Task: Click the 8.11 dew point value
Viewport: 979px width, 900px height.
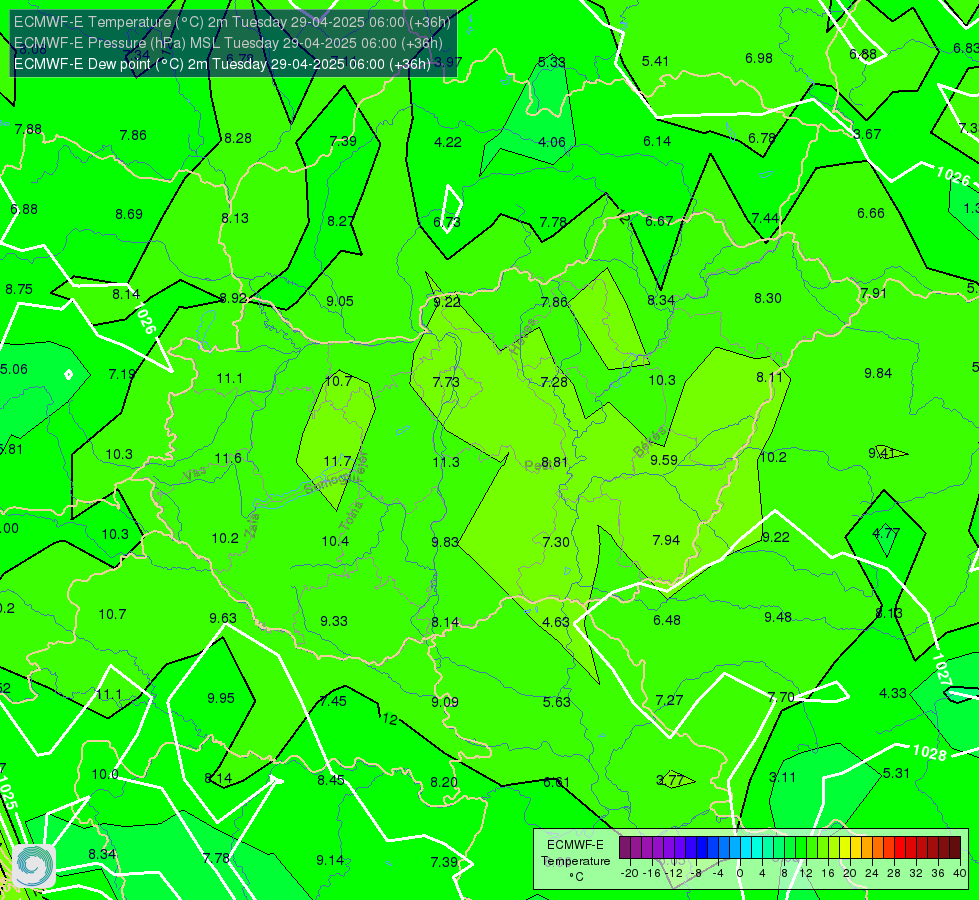Action: (x=769, y=377)
